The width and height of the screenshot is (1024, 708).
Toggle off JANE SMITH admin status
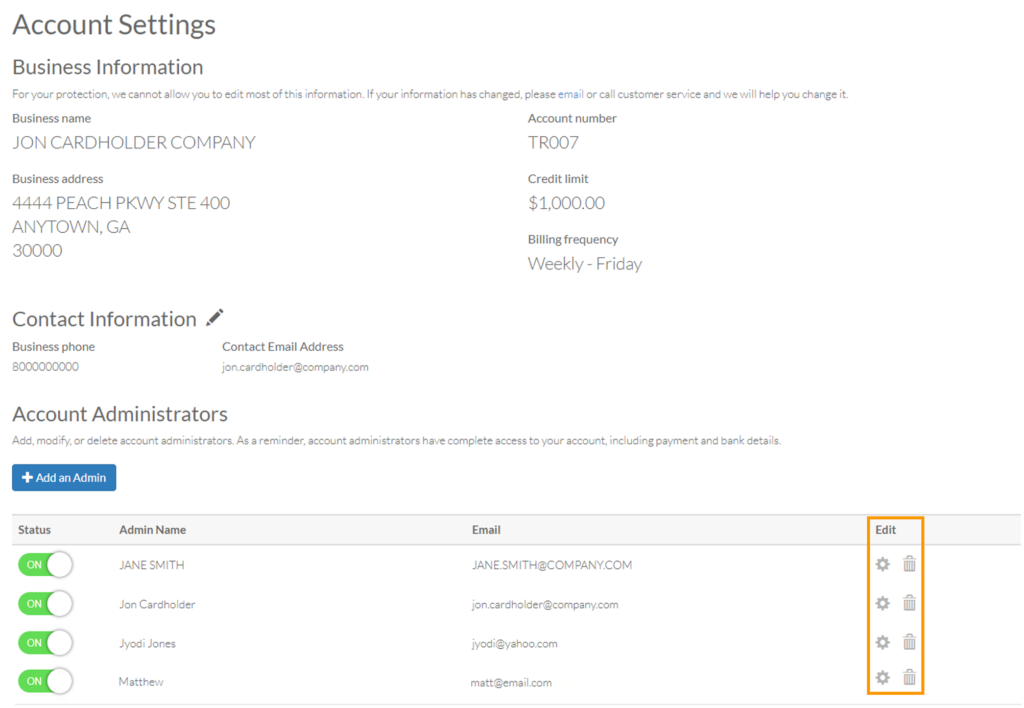tap(45, 565)
